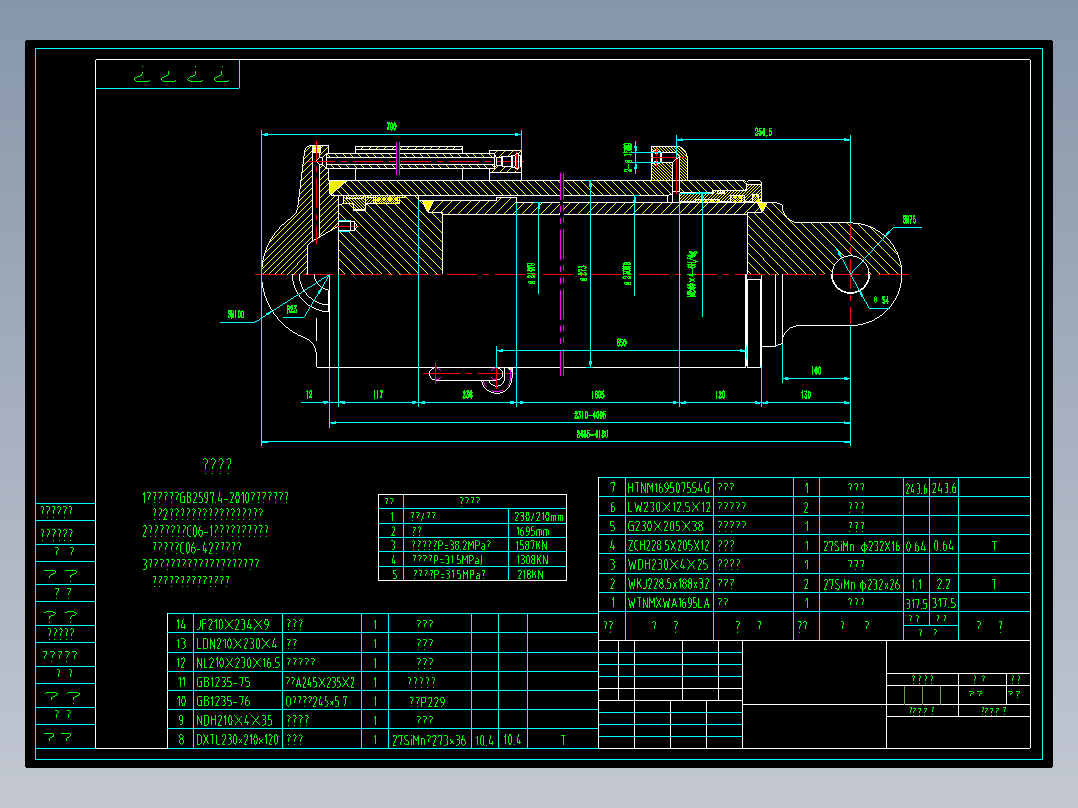
Task: Click the 27SiMn φ232X16 material cell
Action: [x=861, y=546]
